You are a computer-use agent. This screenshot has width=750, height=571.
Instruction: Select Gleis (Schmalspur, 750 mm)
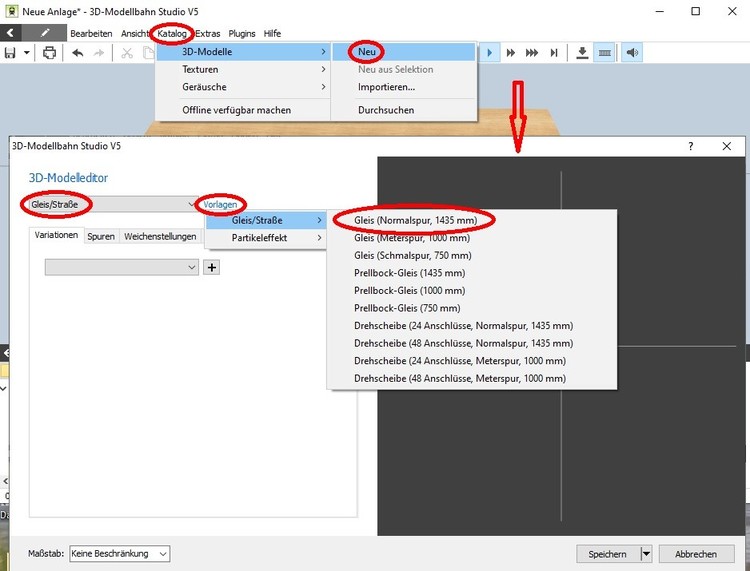pos(472,255)
